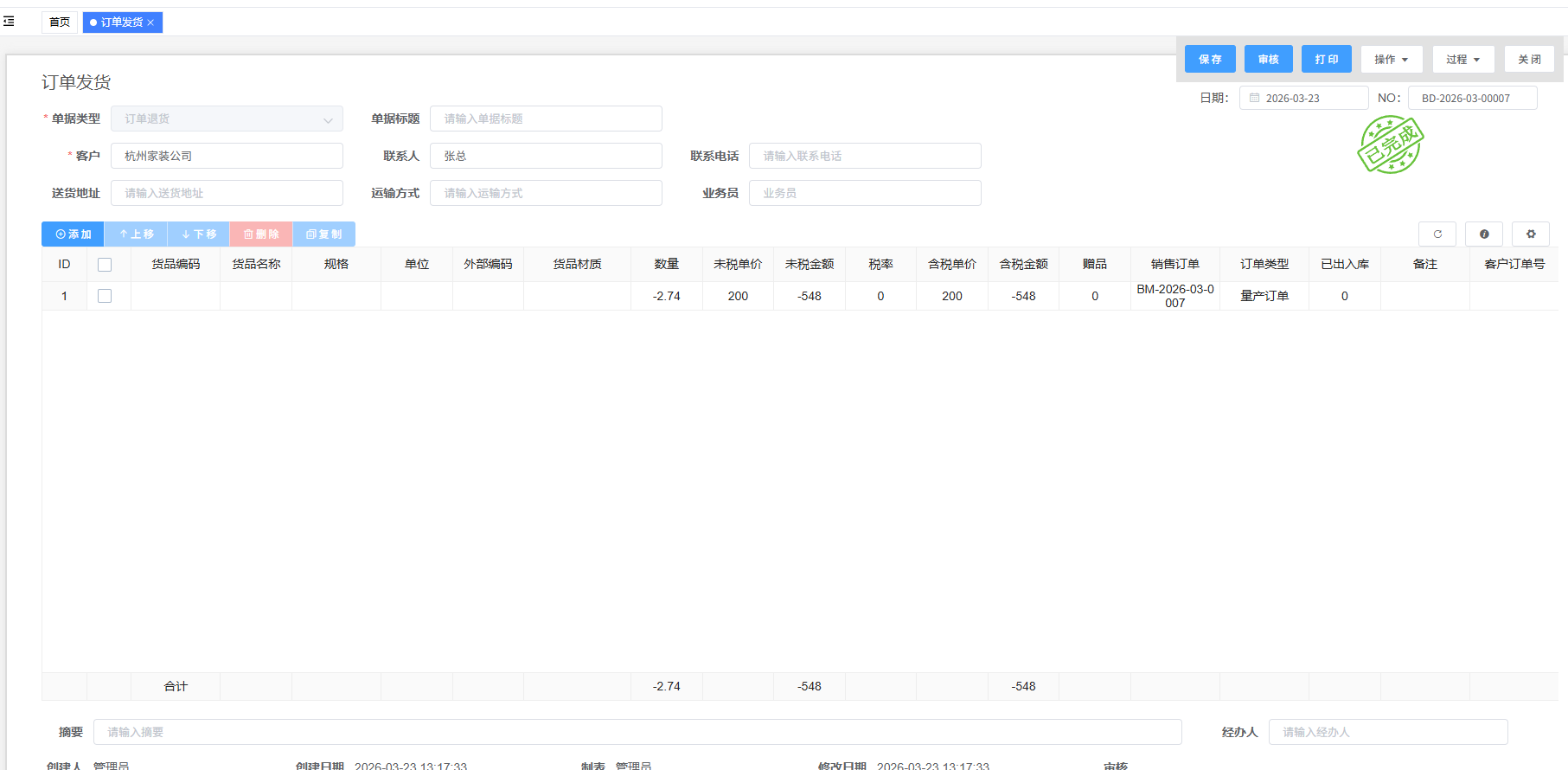The width and height of the screenshot is (1568, 770).
Task: Close the 订单发货 tab with its X icon
Action: [150, 22]
